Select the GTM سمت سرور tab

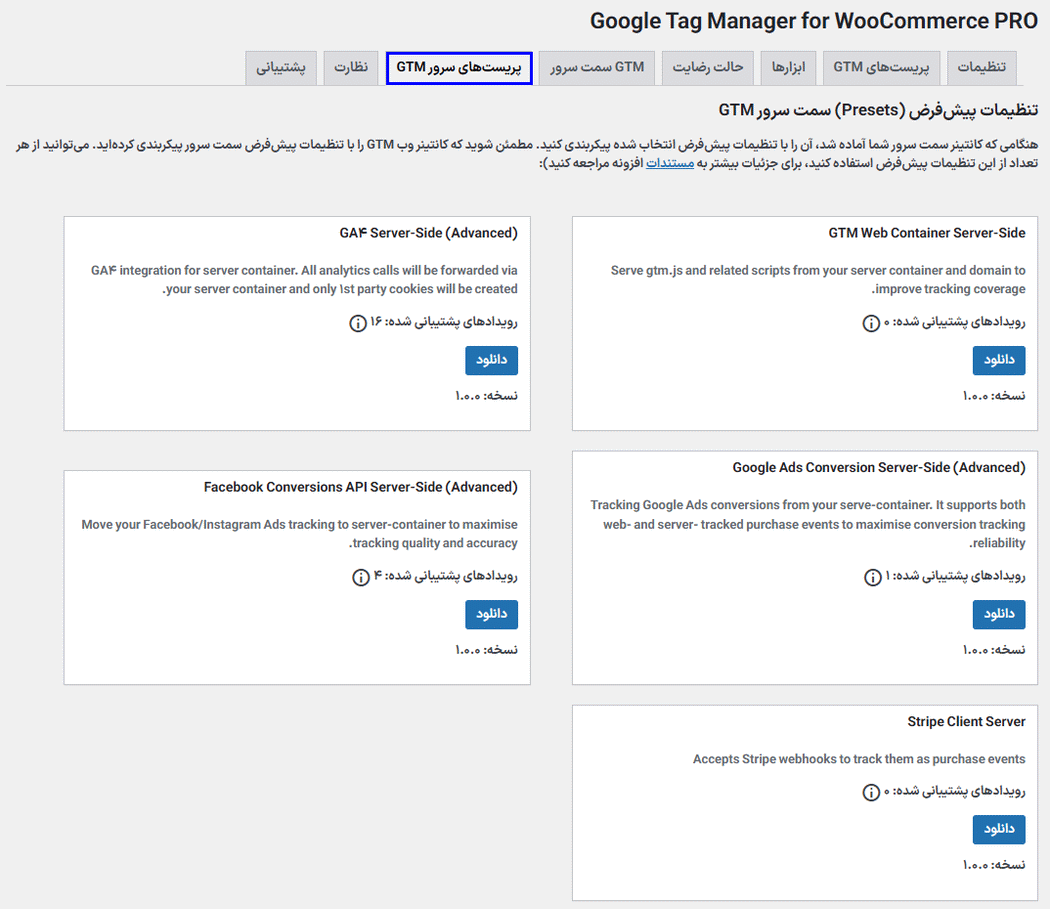(597, 68)
